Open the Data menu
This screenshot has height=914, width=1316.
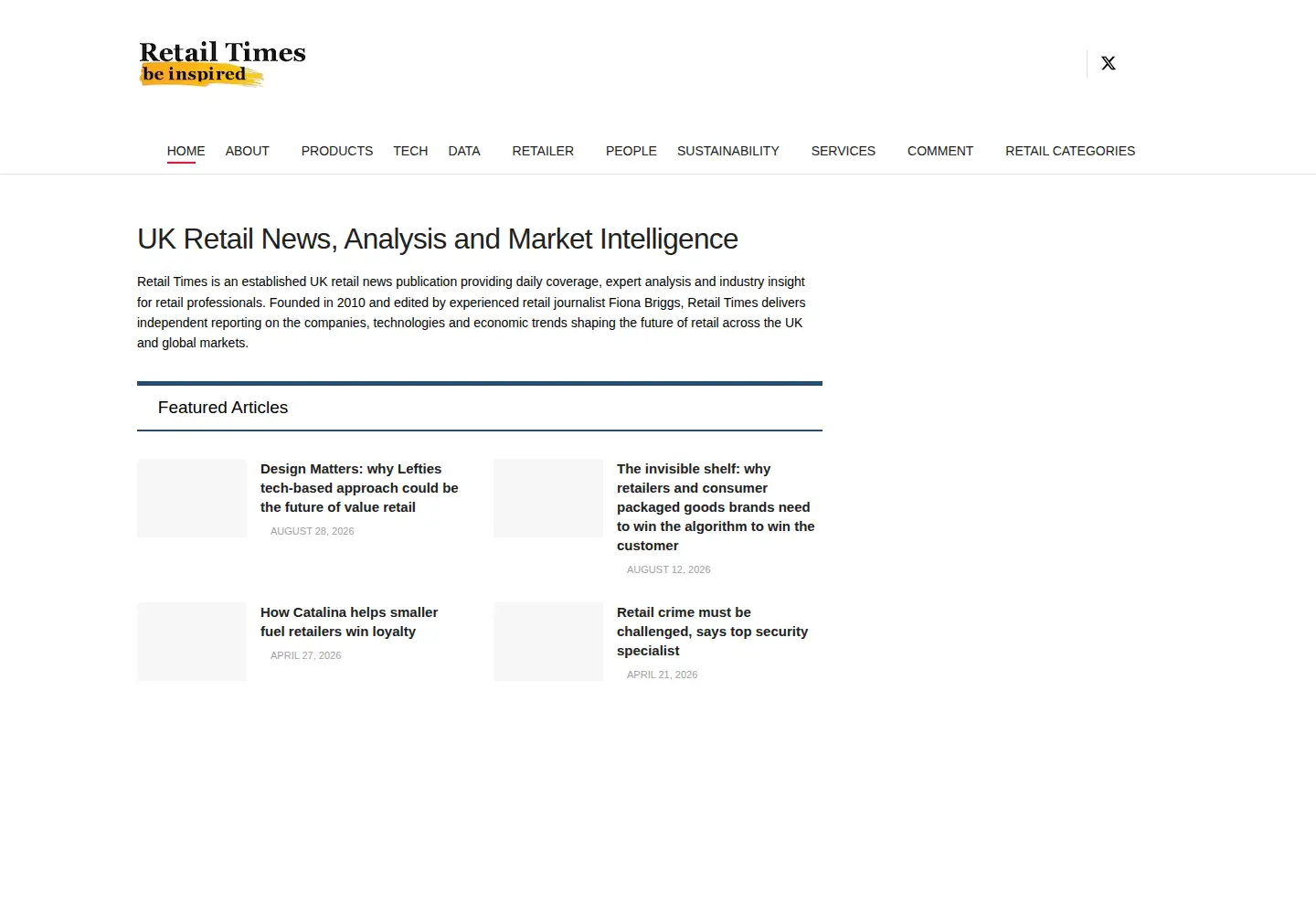point(464,151)
